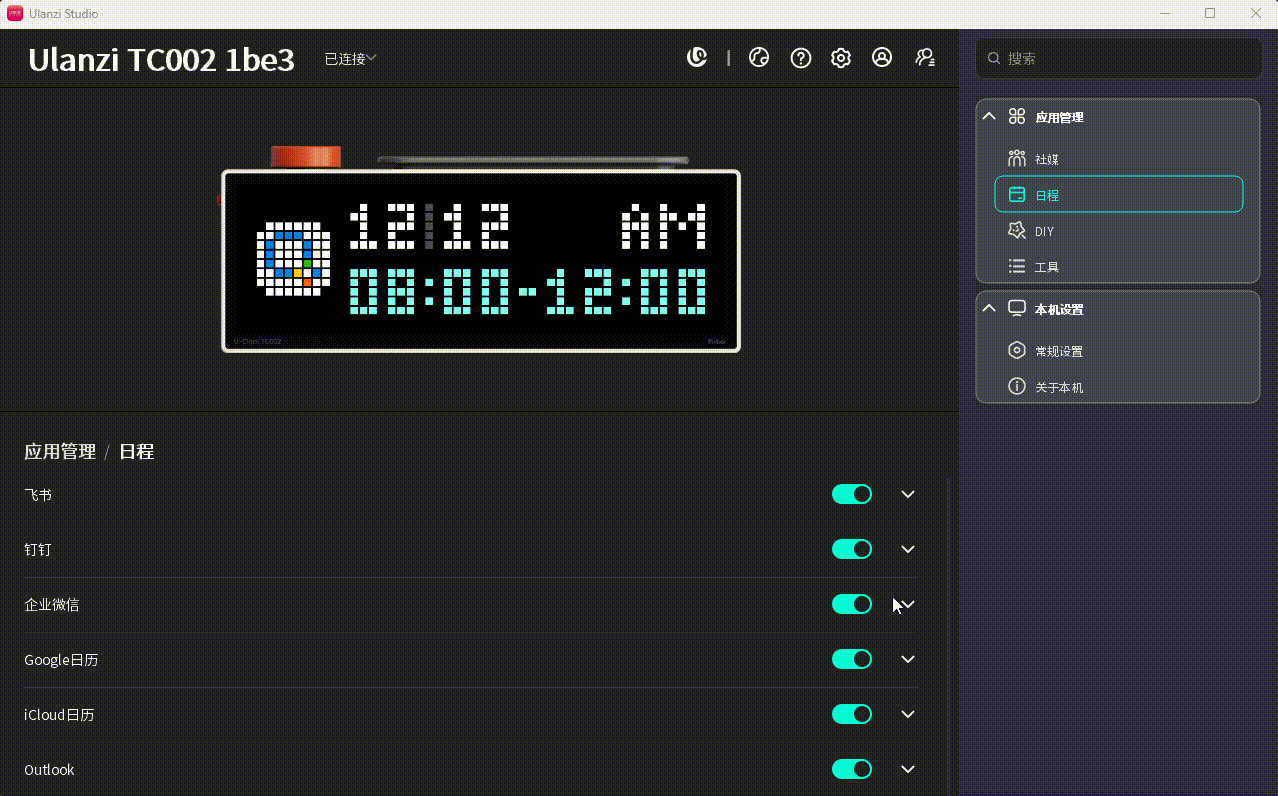Image resolution: width=1278 pixels, height=796 pixels.
Task: Open 关于本机 in the sidebar
Action: coord(1118,387)
